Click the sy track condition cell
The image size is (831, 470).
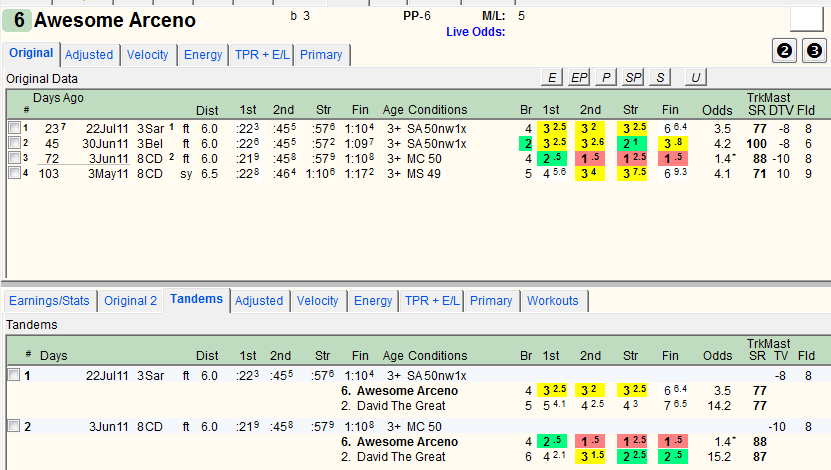click(x=186, y=173)
